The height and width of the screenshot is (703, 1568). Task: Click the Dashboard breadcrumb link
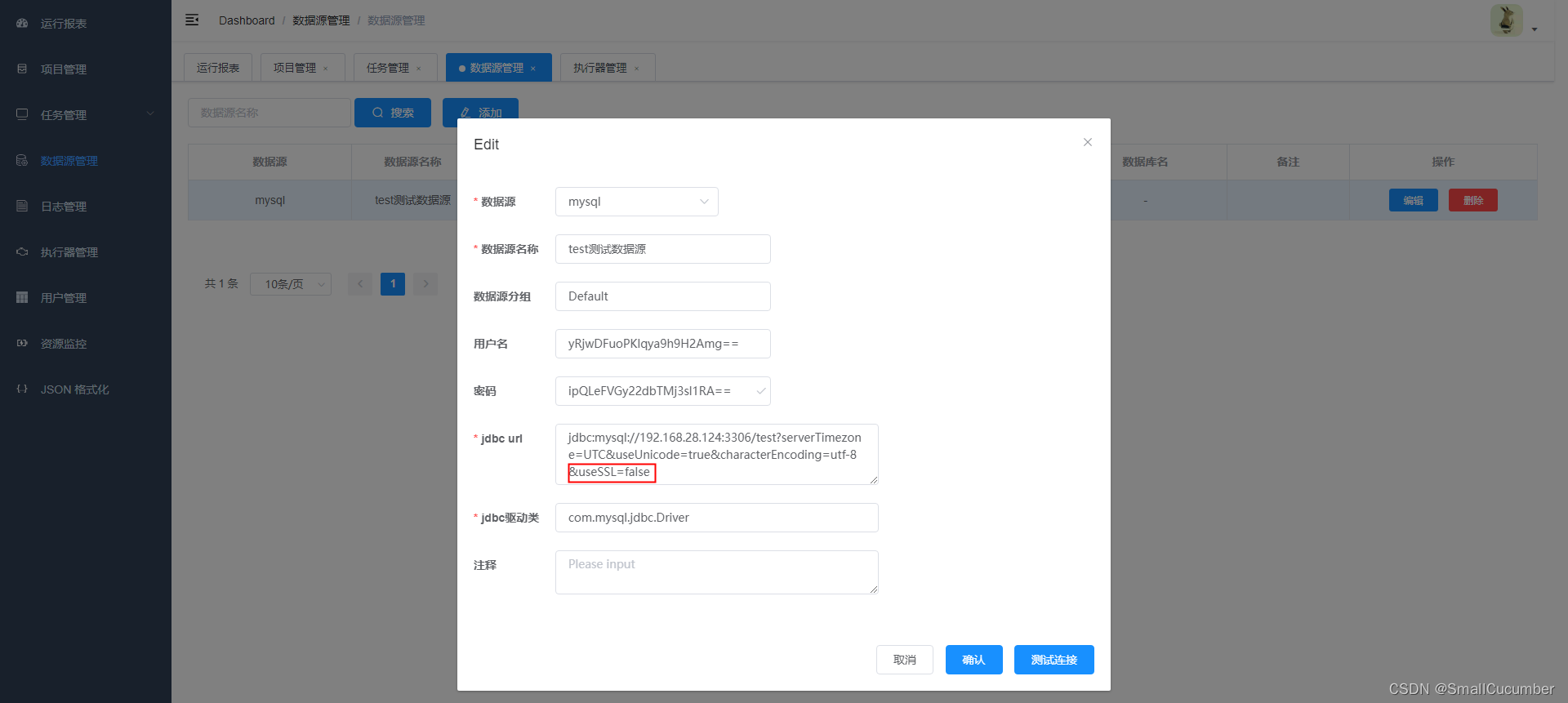(247, 20)
